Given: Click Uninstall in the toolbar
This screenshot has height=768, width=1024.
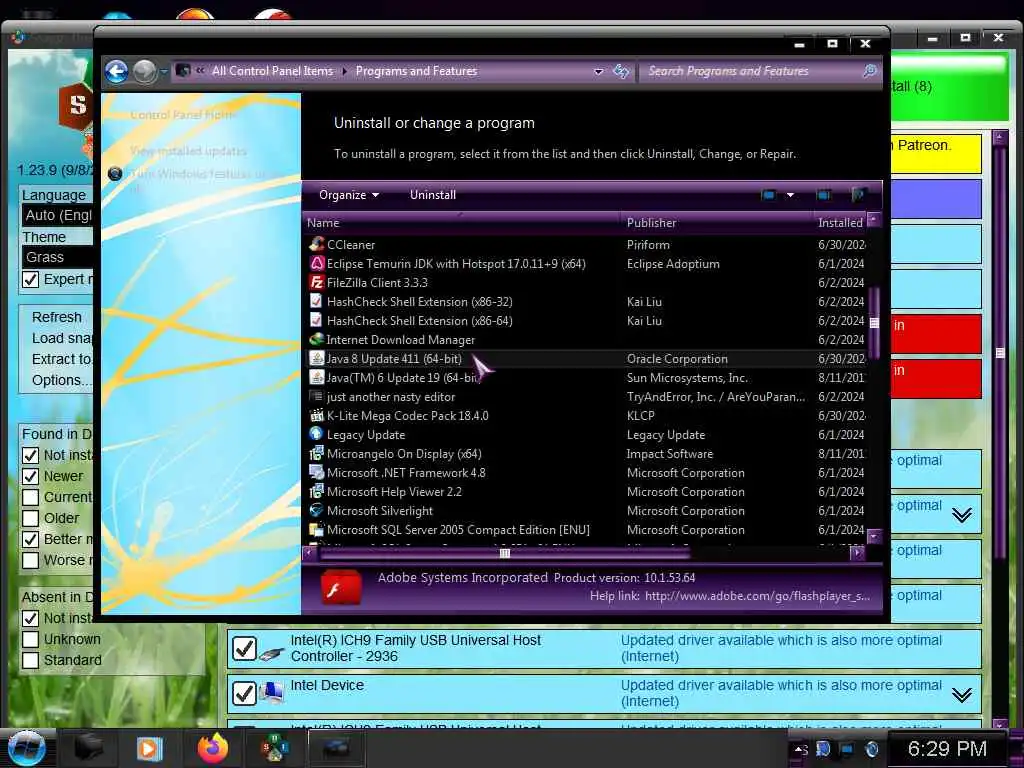Looking at the screenshot, I should [432, 195].
